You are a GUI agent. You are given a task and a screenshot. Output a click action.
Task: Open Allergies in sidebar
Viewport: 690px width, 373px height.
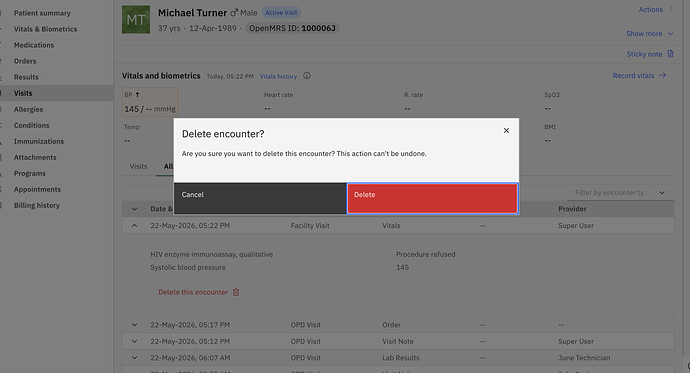tap(29, 109)
